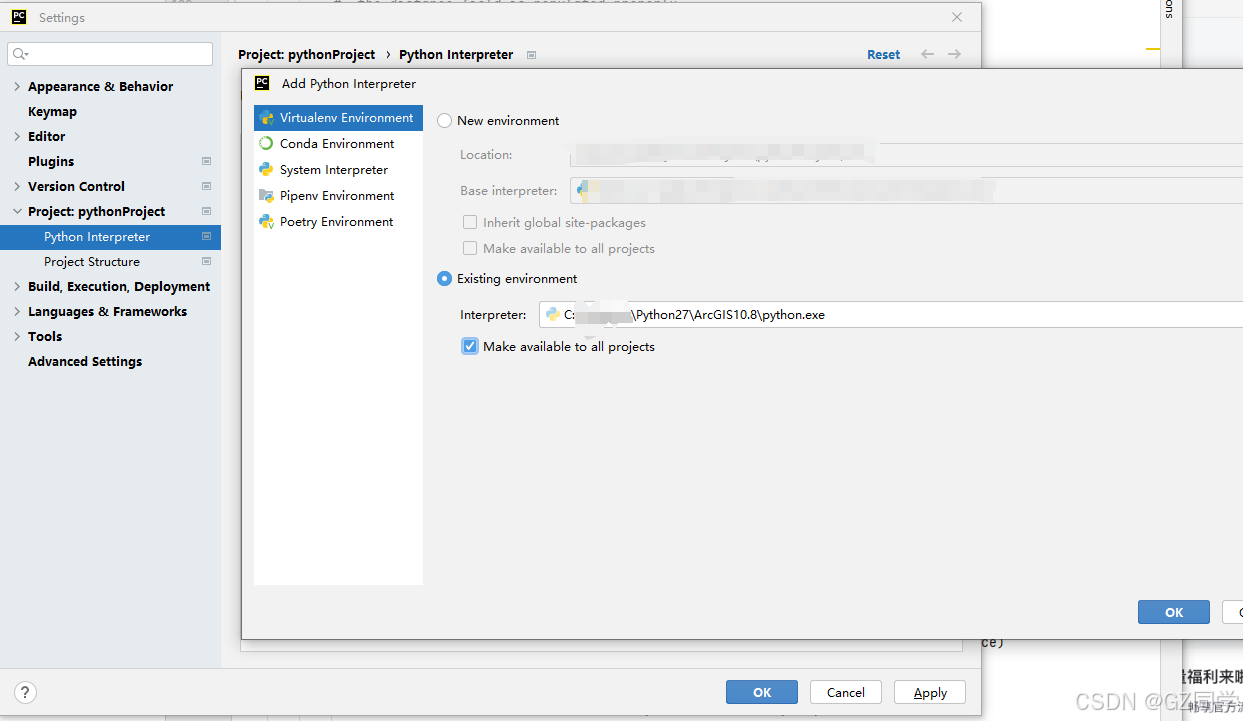The height and width of the screenshot is (721, 1243).
Task: Expand Languages & Frameworks section
Action: 17,312
